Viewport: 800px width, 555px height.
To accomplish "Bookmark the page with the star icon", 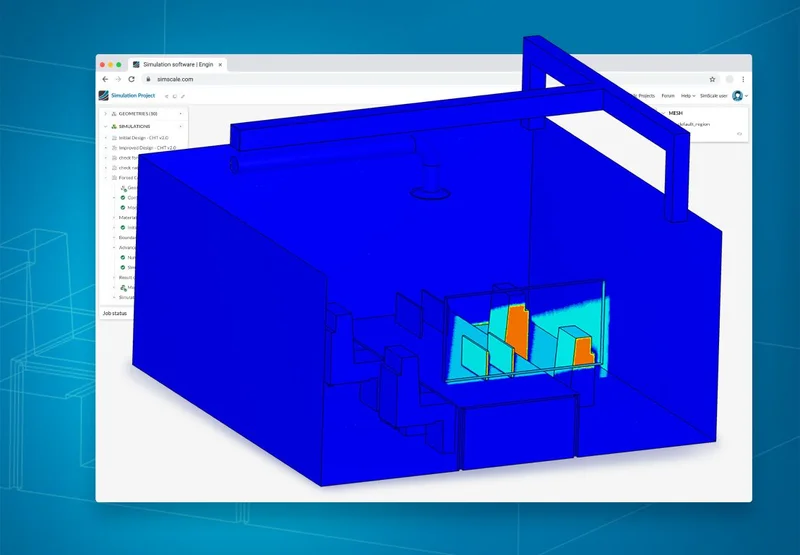I will point(712,78).
